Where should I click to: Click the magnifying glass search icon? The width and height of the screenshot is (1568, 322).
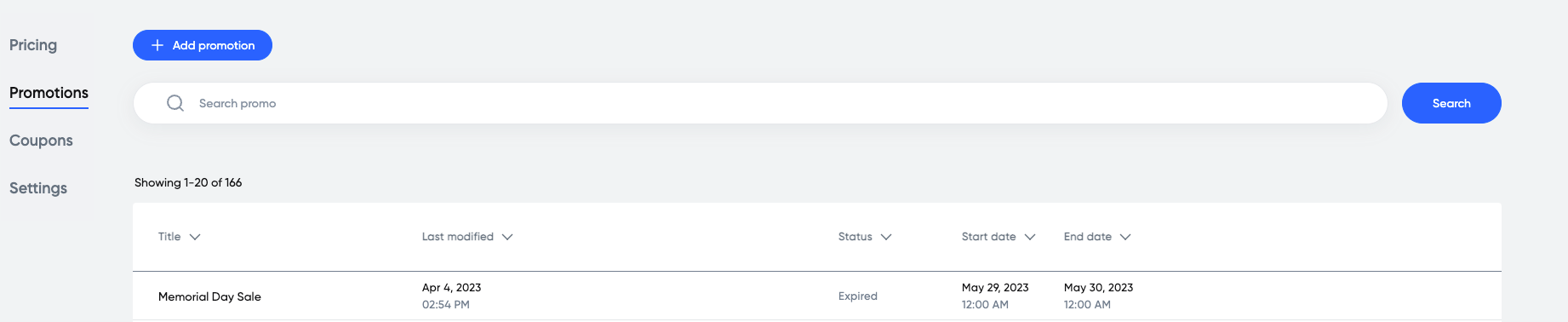coord(175,103)
